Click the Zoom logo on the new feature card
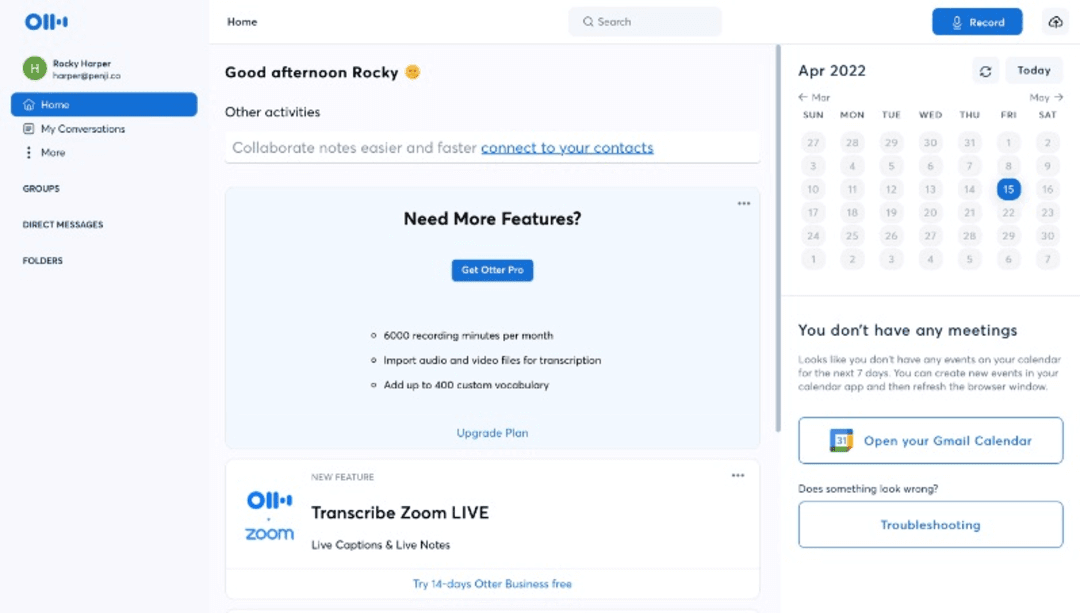 [x=269, y=535]
